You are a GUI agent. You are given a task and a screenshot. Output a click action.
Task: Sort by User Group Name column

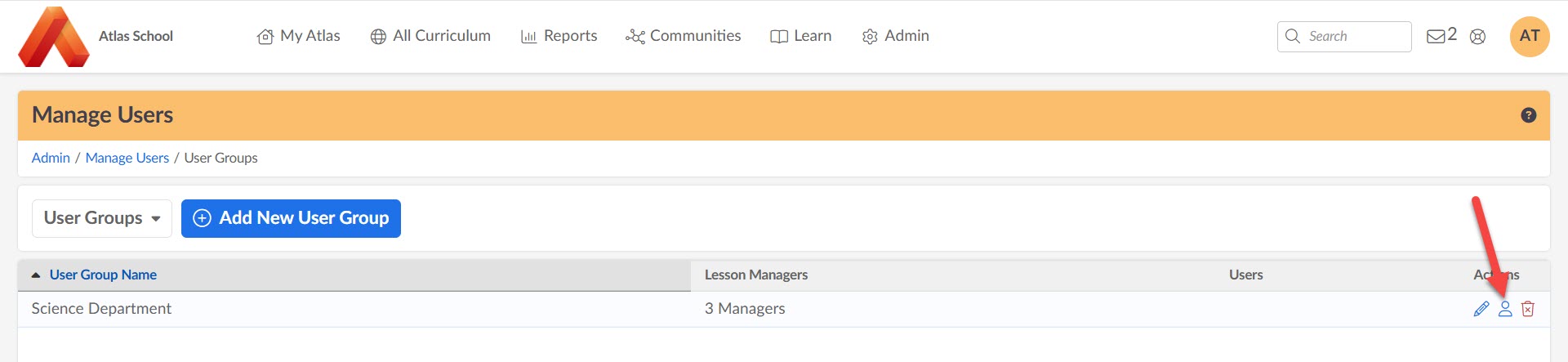[x=103, y=275]
